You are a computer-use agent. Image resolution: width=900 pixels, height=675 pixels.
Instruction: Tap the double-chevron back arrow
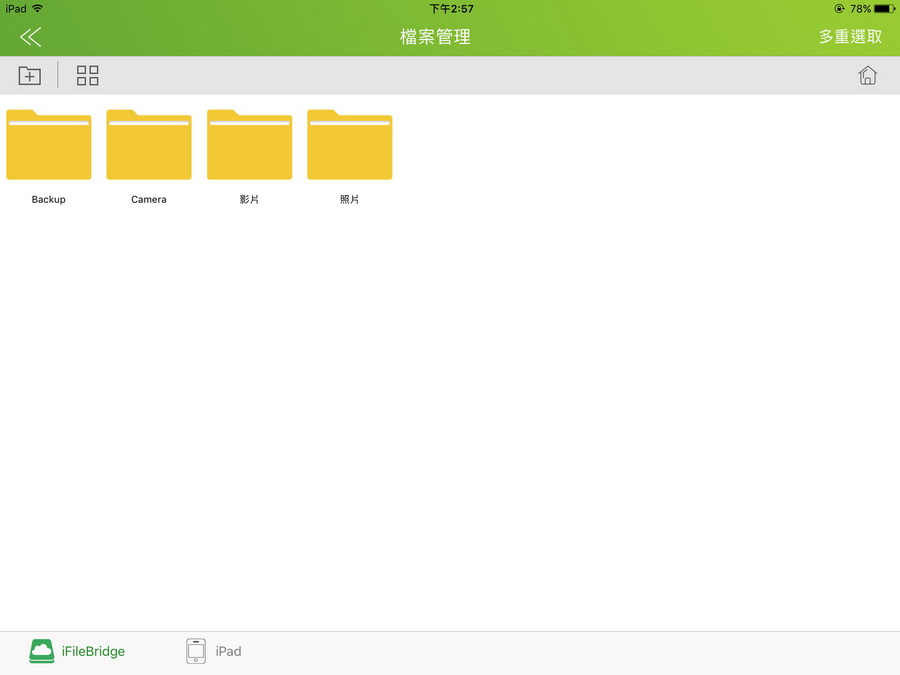(x=30, y=37)
